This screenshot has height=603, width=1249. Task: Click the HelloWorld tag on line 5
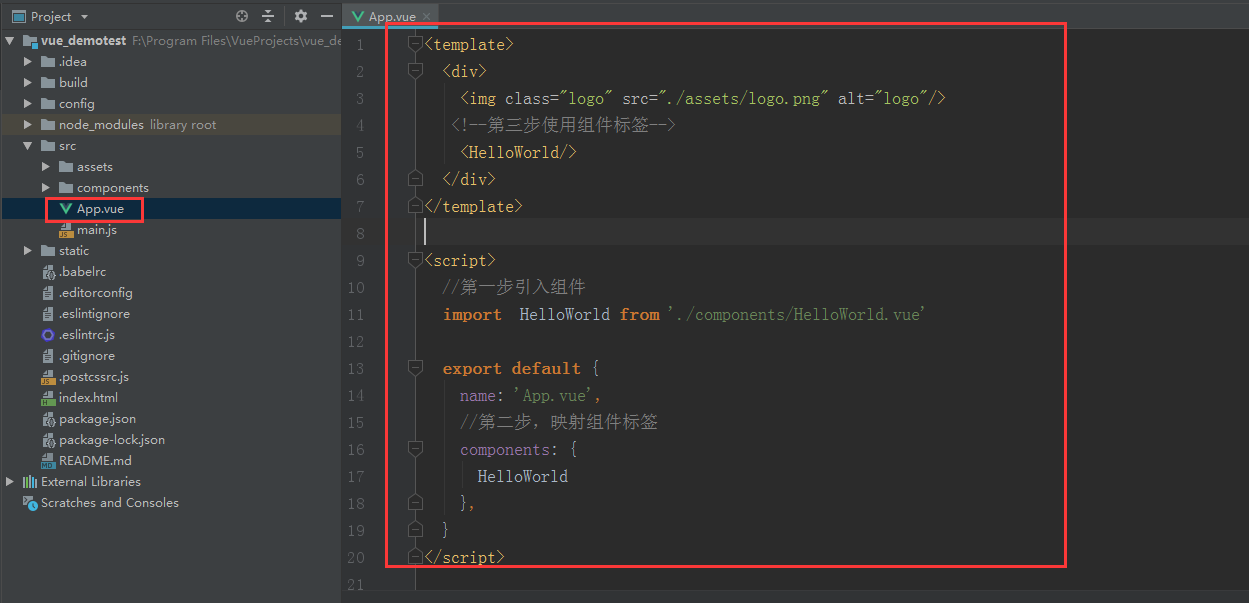519,152
